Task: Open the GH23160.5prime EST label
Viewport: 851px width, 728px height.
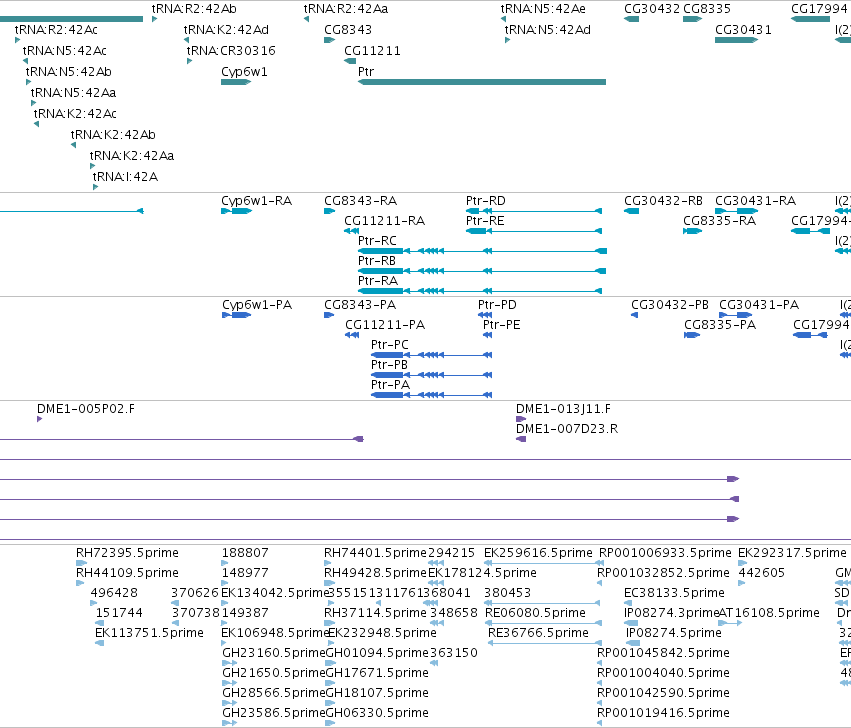Action: coord(274,653)
